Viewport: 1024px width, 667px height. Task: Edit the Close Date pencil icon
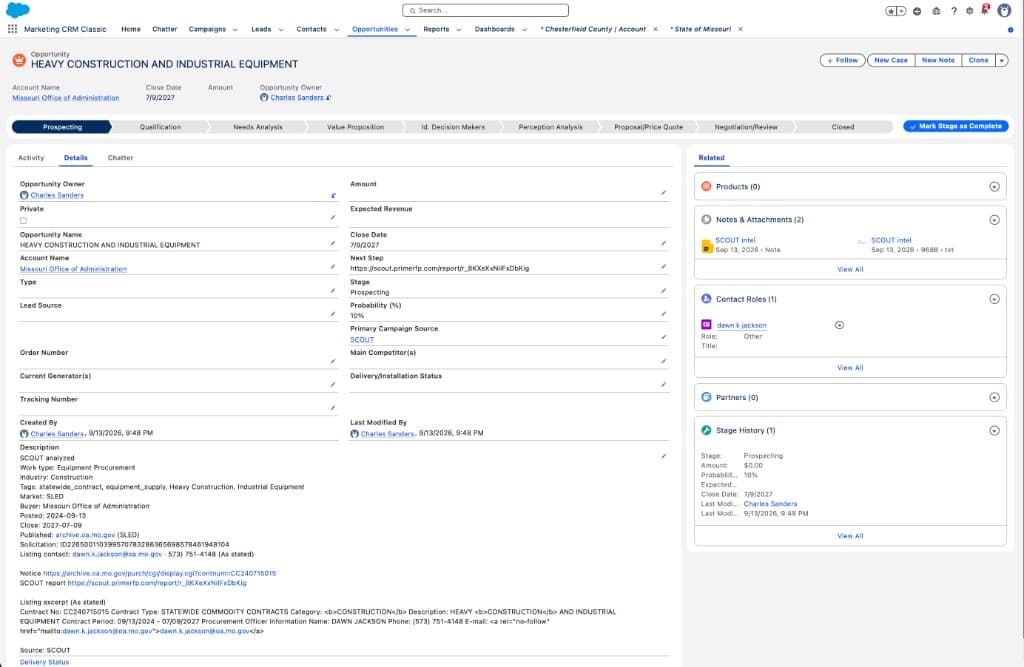[x=664, y=244]
